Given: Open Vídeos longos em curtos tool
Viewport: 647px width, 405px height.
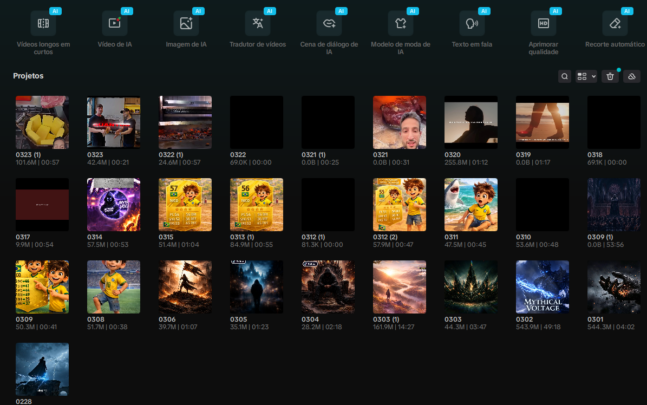Looking at the screenshot, I should [x=43, y=23].
